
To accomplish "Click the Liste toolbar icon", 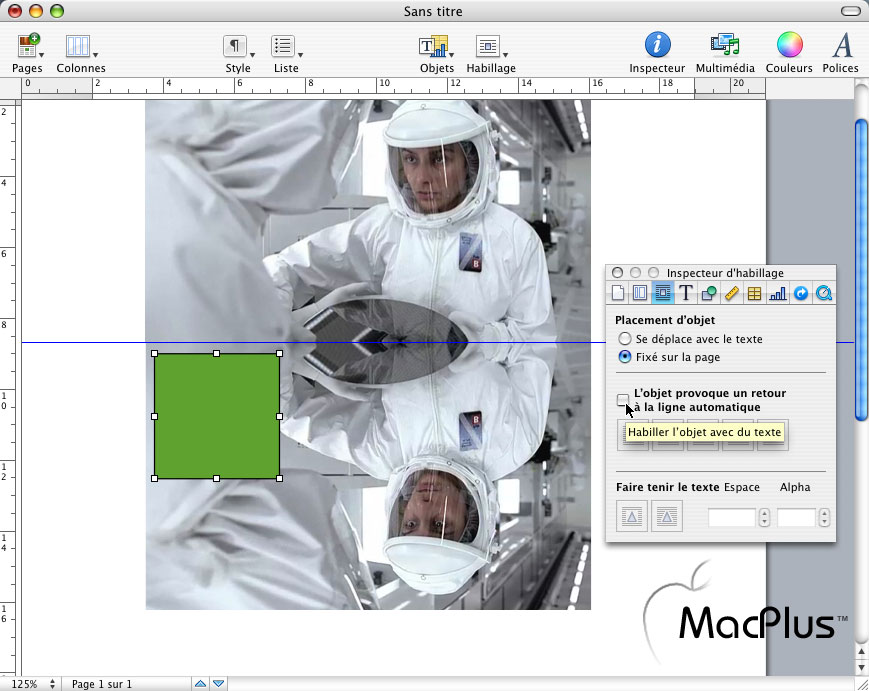I will coord(283,47).
